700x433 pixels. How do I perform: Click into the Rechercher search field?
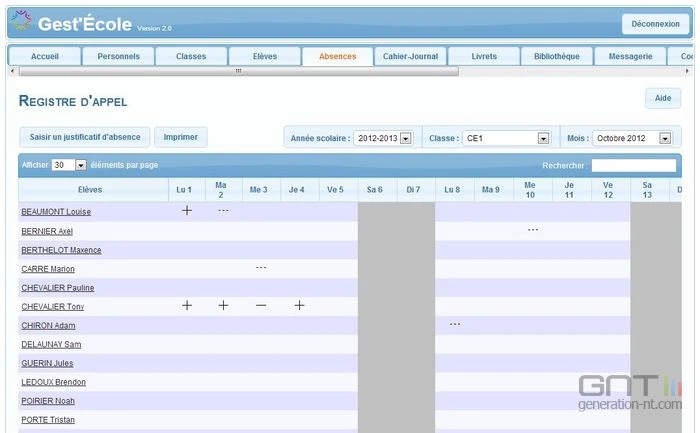click(x=633, y=165)
